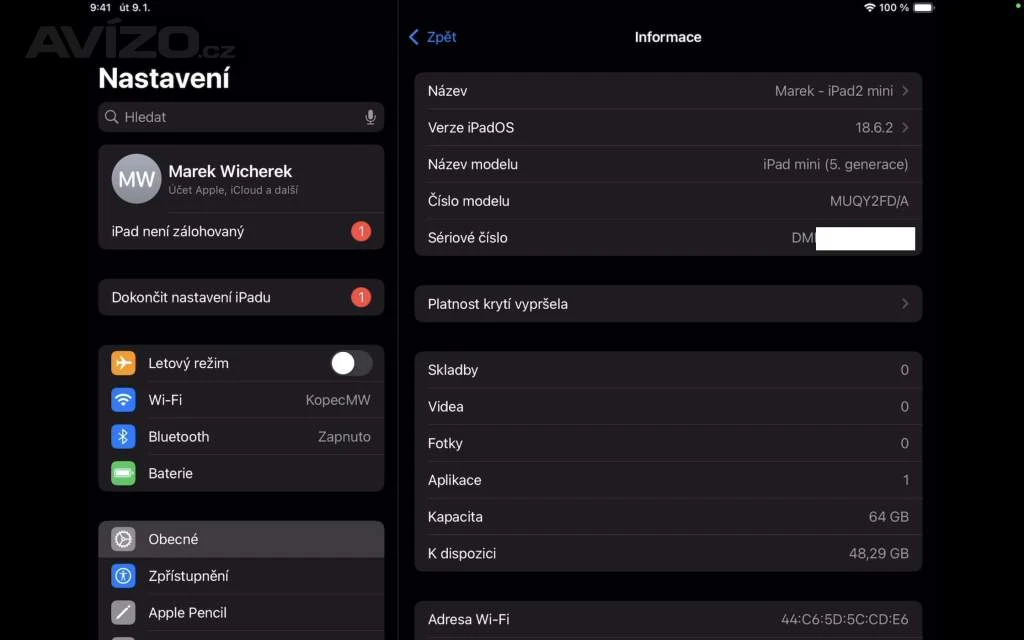Tap red badge on Dokončit nastavení iPadu
The image size is (1024, 640).
(x=360, y=297)
